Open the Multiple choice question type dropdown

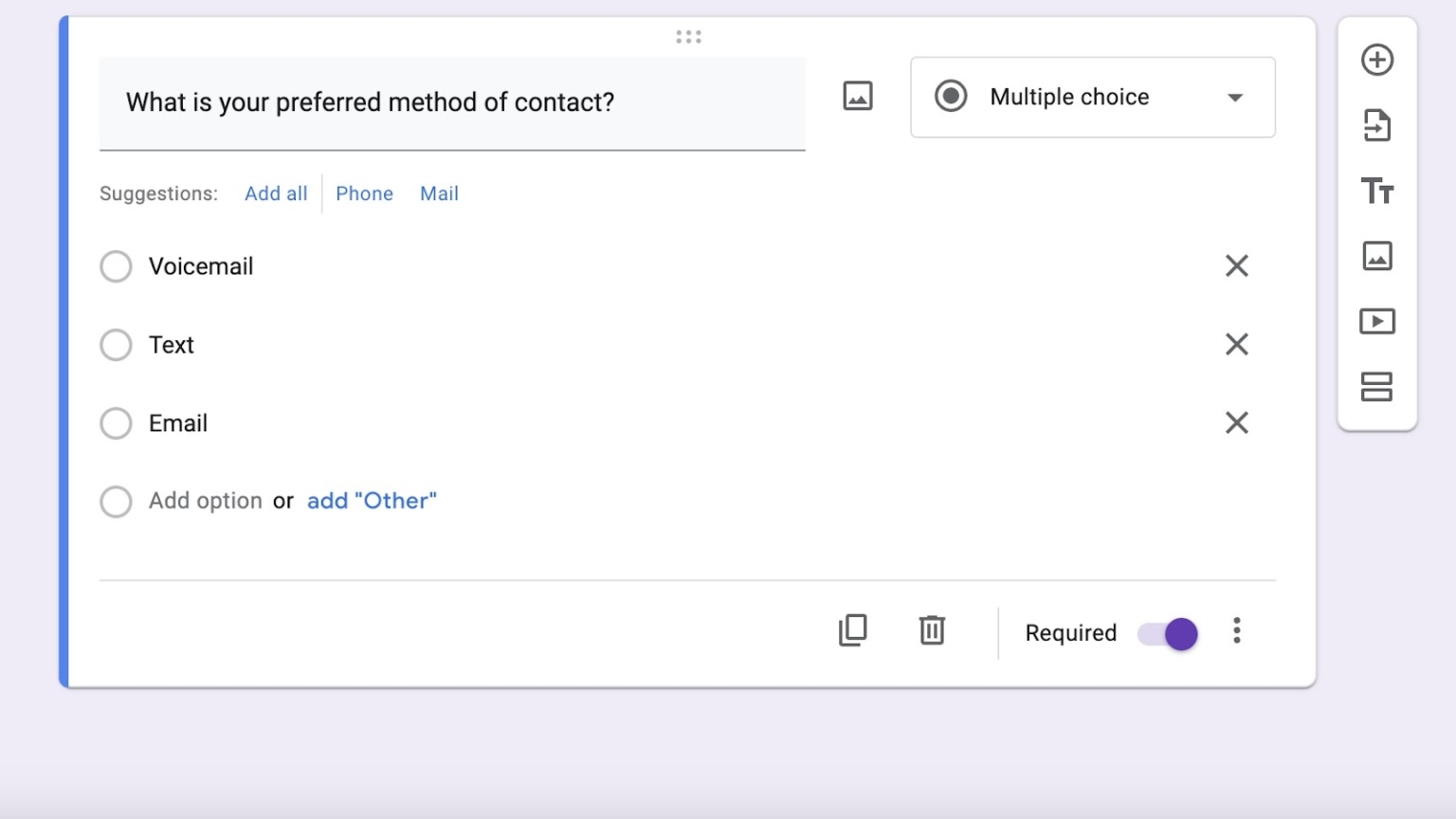pos(1092,97)
